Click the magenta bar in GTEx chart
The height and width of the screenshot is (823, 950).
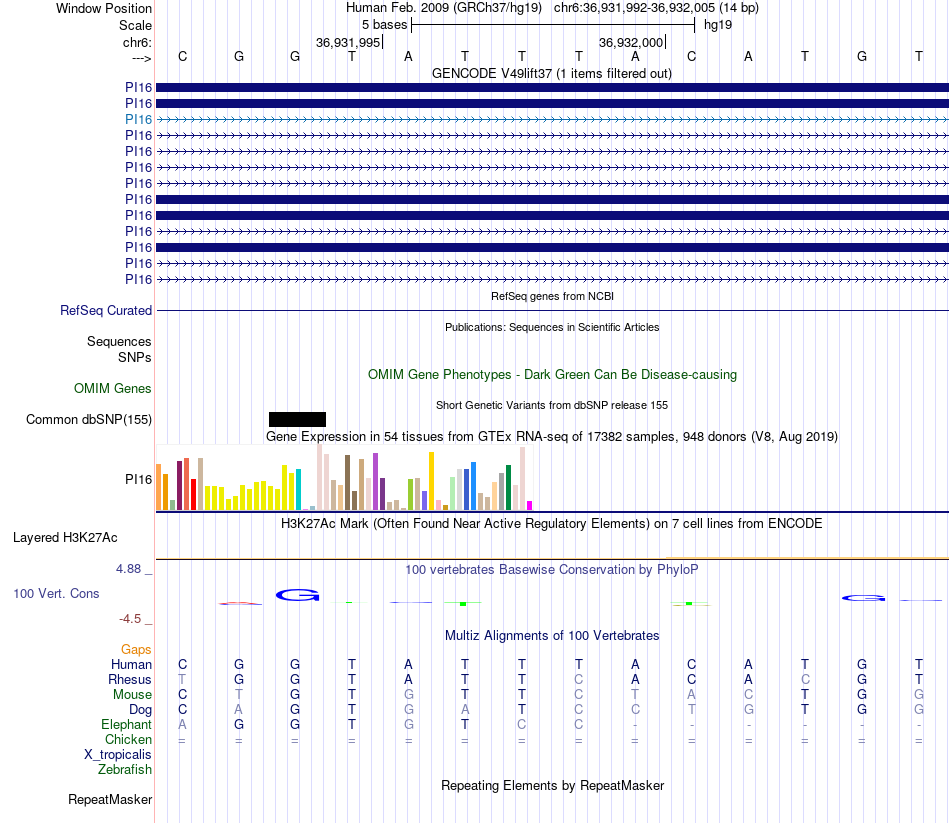point(530,505)
